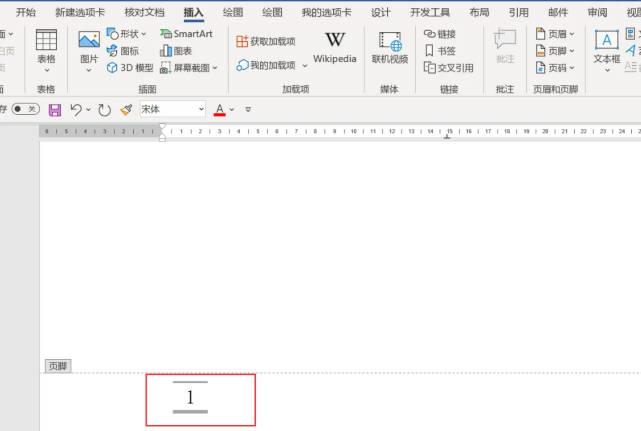Insert a hyperlink with 链接
The image size is (641, 431).
coord(439,34)
